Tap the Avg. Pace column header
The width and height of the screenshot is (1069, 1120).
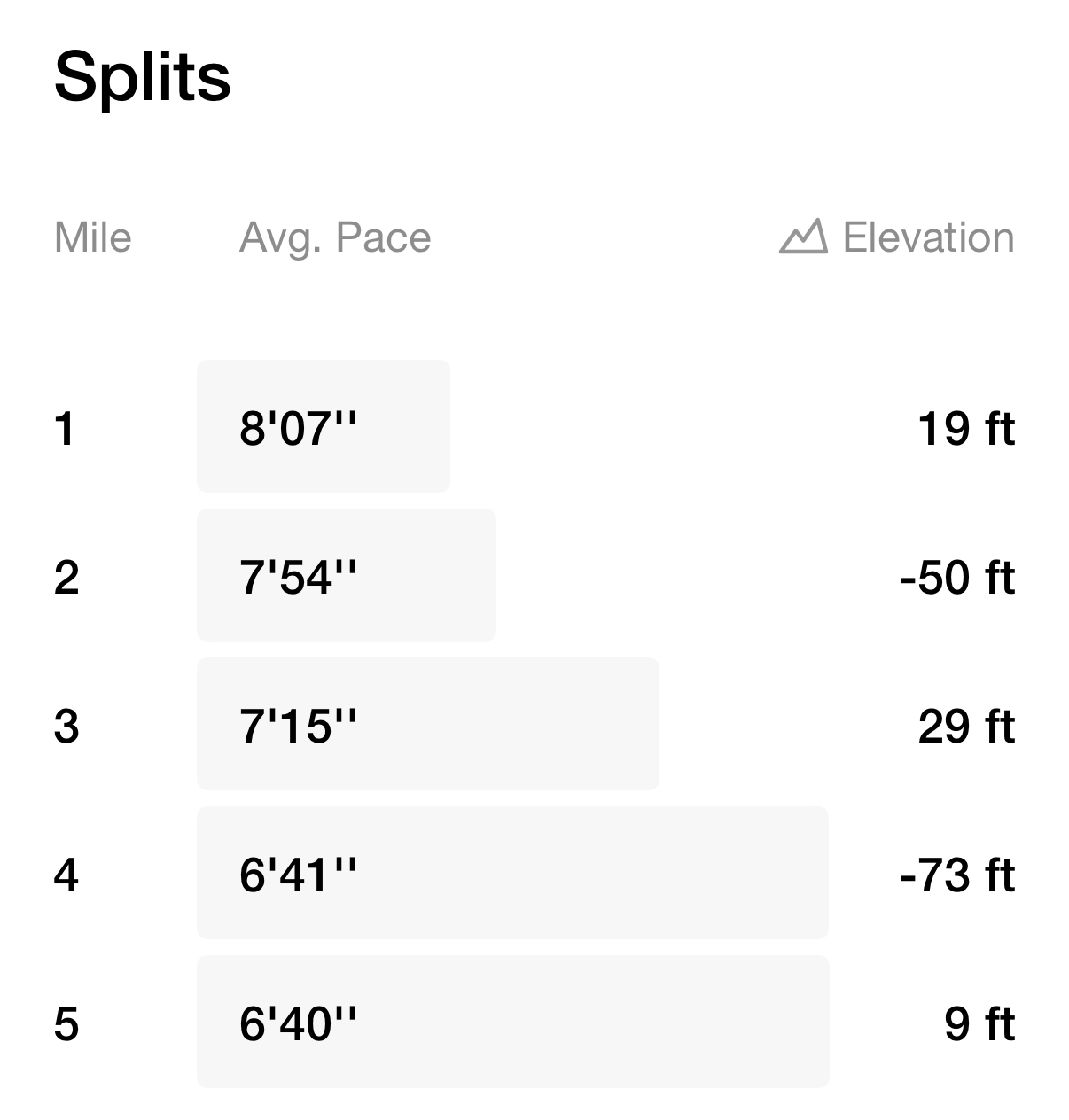coord(335,238)
